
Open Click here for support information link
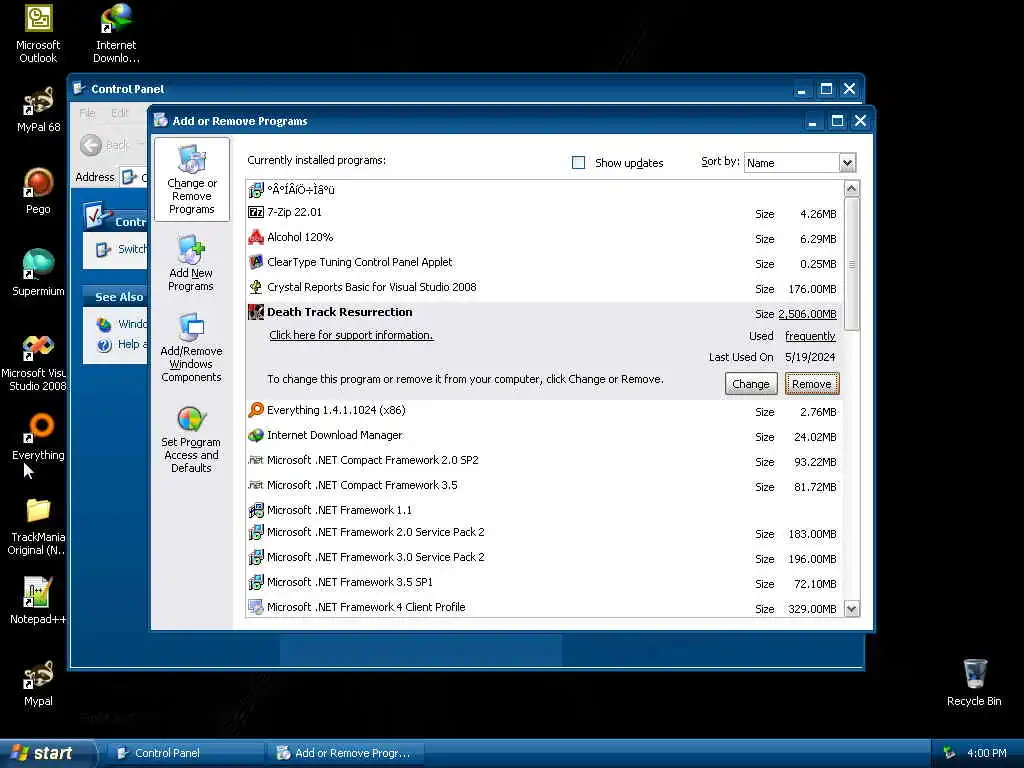[x=351, y=335]
